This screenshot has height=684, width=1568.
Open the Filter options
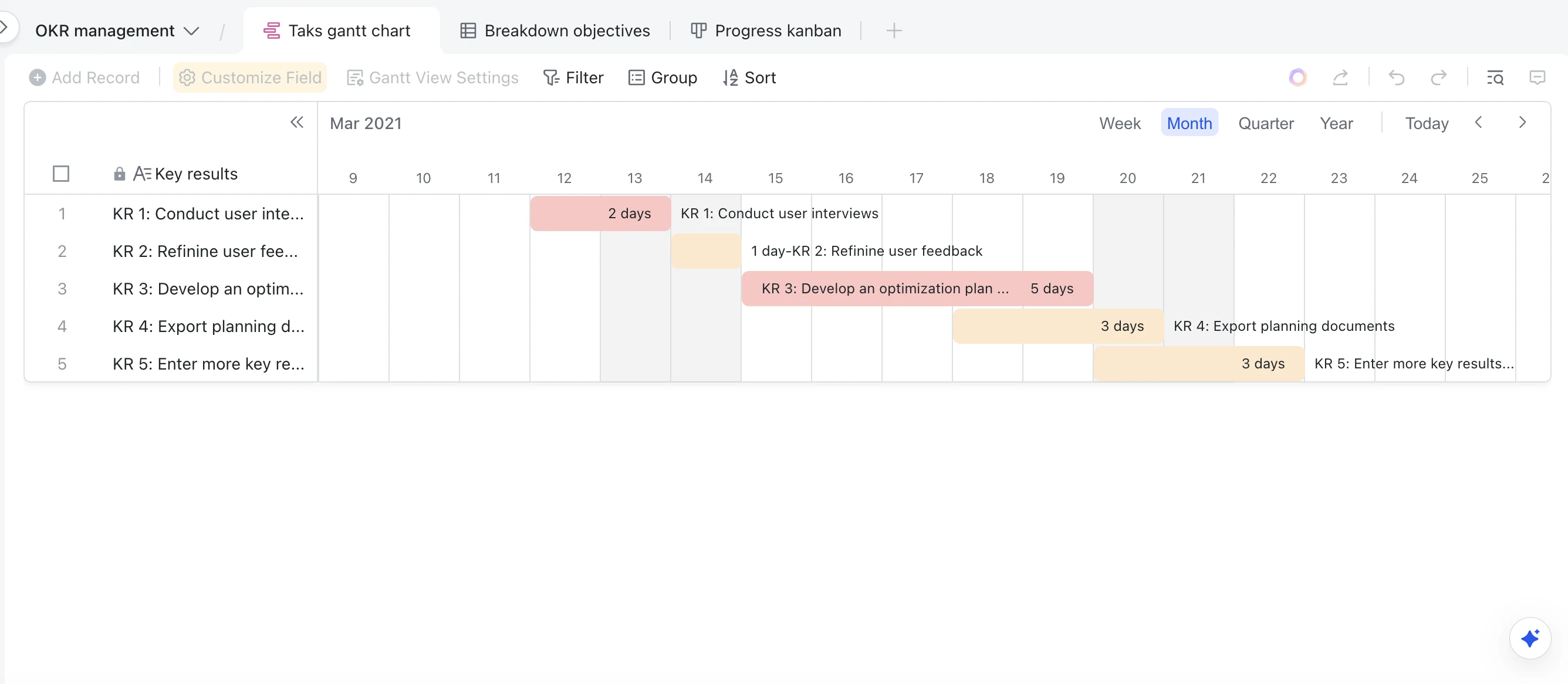tap(573, 78)
